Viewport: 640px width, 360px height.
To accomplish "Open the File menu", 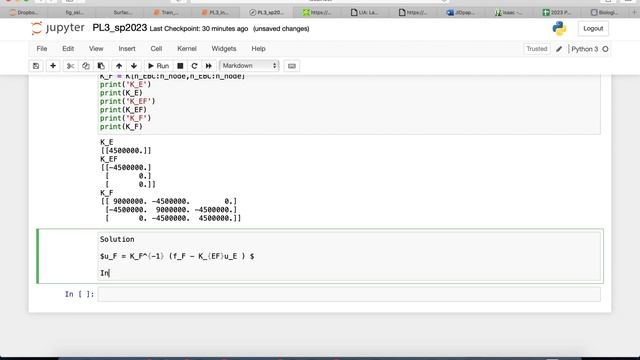I will pyautogui.click(x=42, y=49).
